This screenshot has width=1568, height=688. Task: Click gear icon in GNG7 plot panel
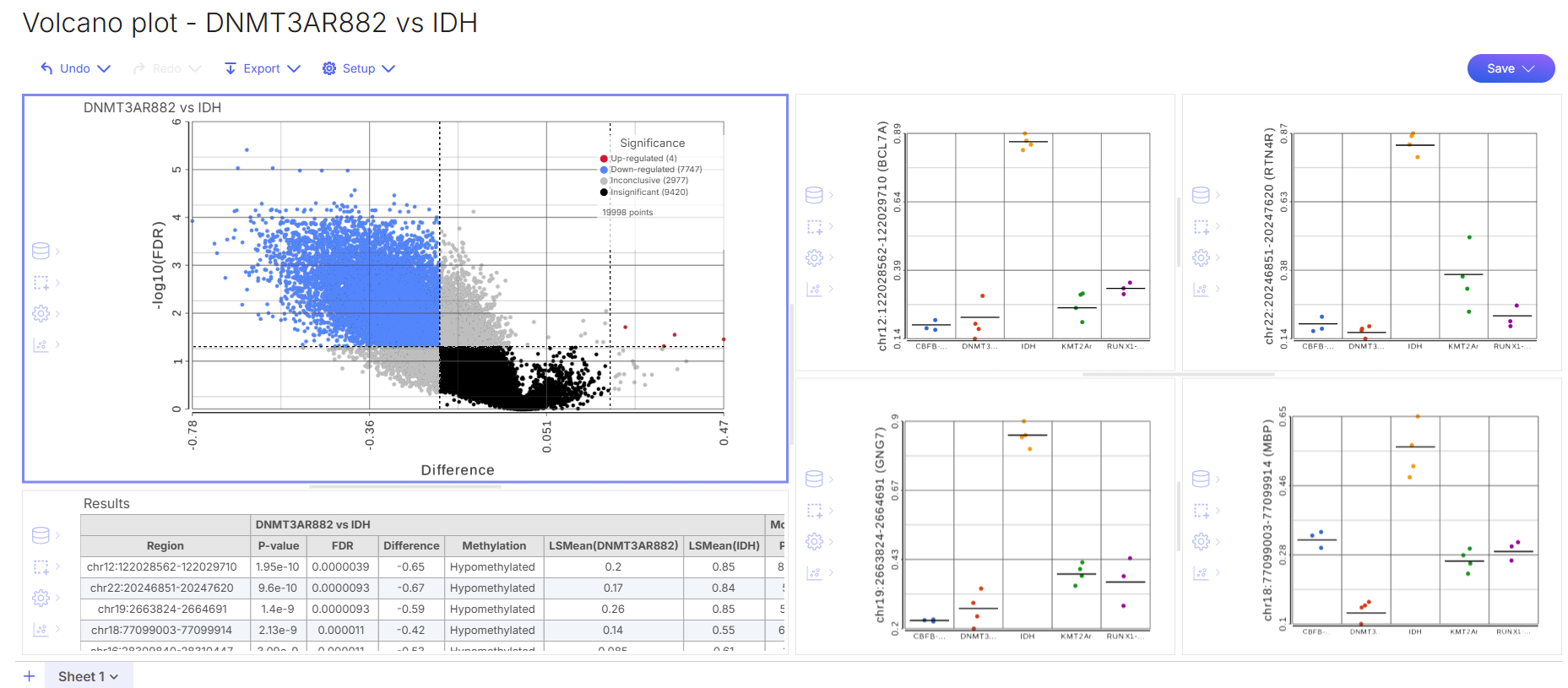click(x=814, y=541)
